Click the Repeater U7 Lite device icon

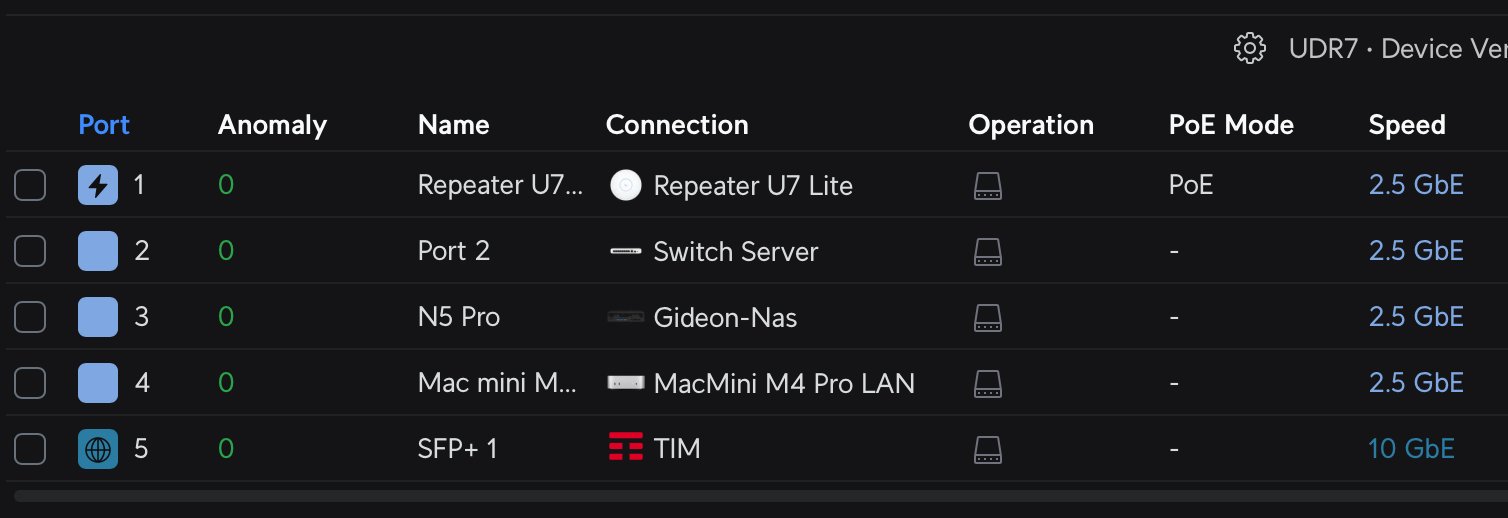click(626, 185)
